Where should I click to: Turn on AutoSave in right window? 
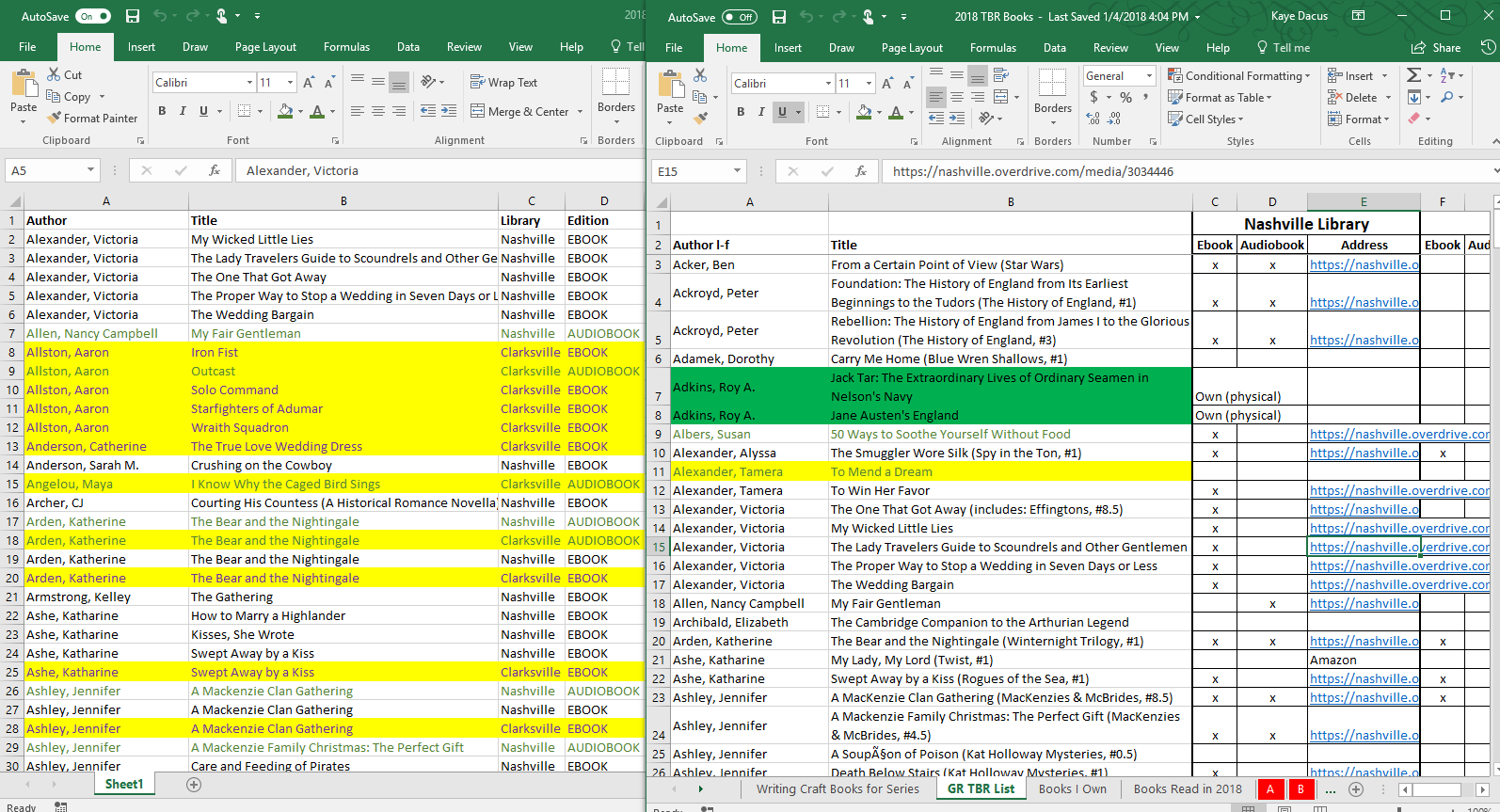(740, 17)
